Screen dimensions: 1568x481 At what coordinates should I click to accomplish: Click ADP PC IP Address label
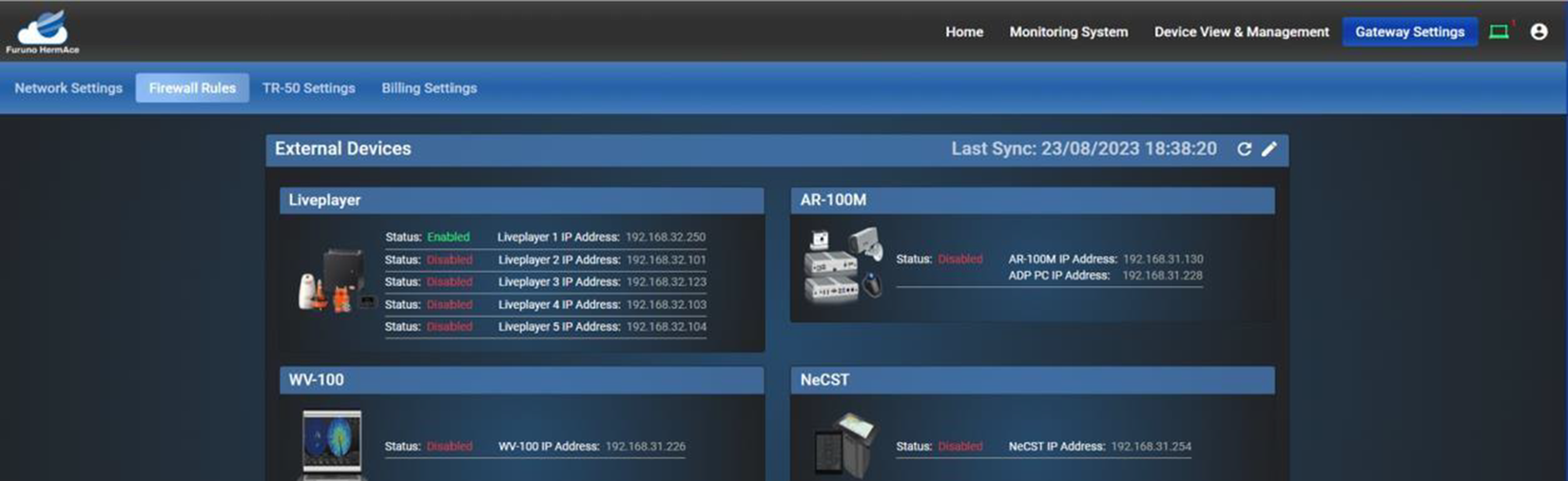tap(1059, 275)
